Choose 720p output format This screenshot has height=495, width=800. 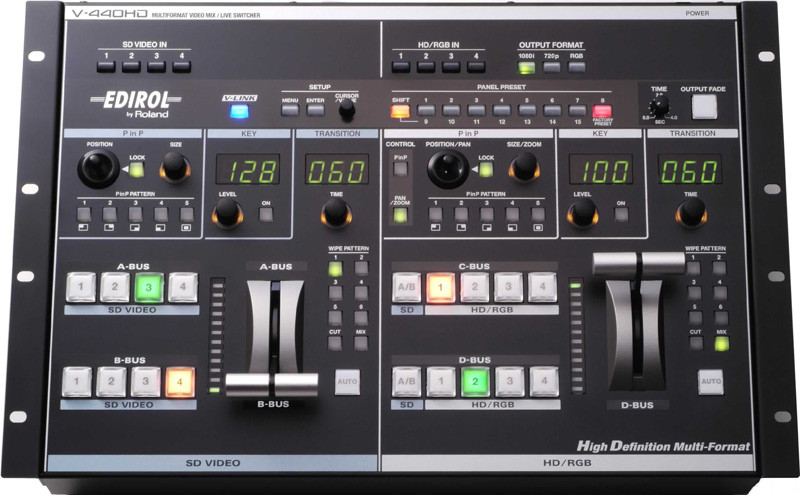[x=552, y=68]
